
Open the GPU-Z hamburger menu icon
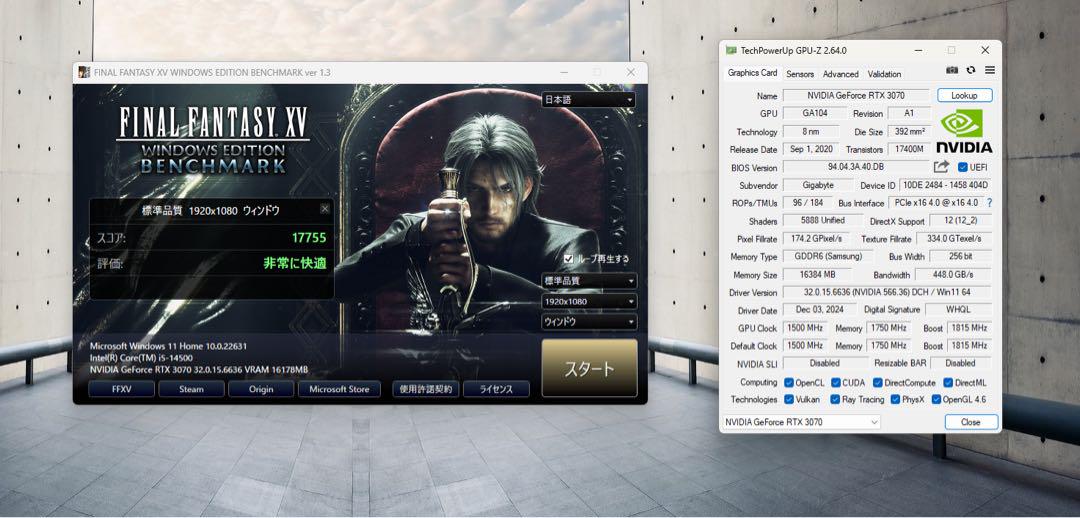990,70
